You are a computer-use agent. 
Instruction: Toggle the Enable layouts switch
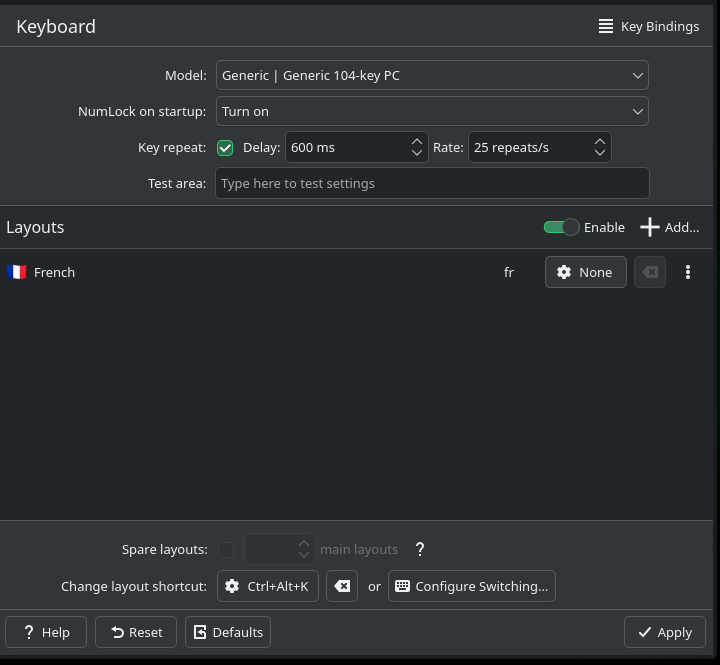pos(561,227)
